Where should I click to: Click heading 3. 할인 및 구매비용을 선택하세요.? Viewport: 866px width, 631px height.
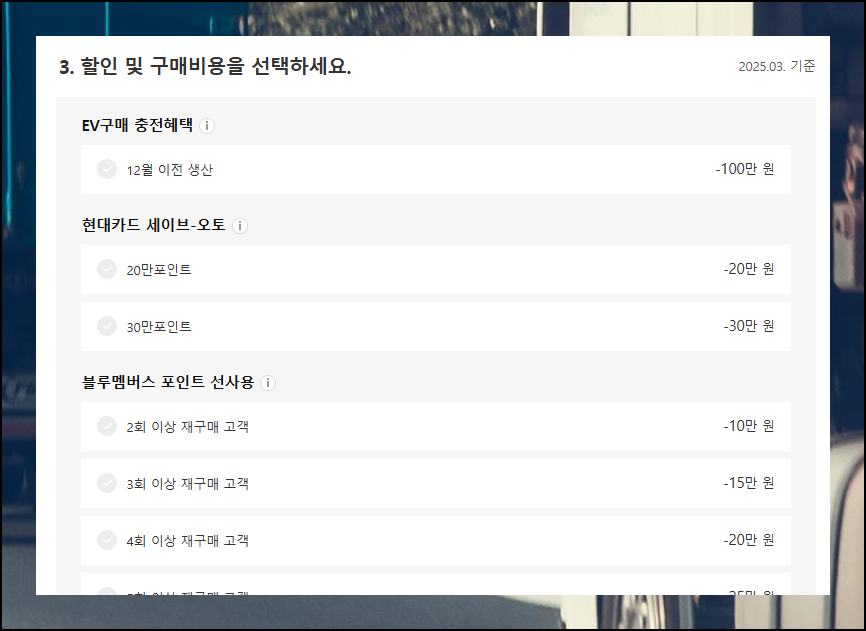click(205, 66)
